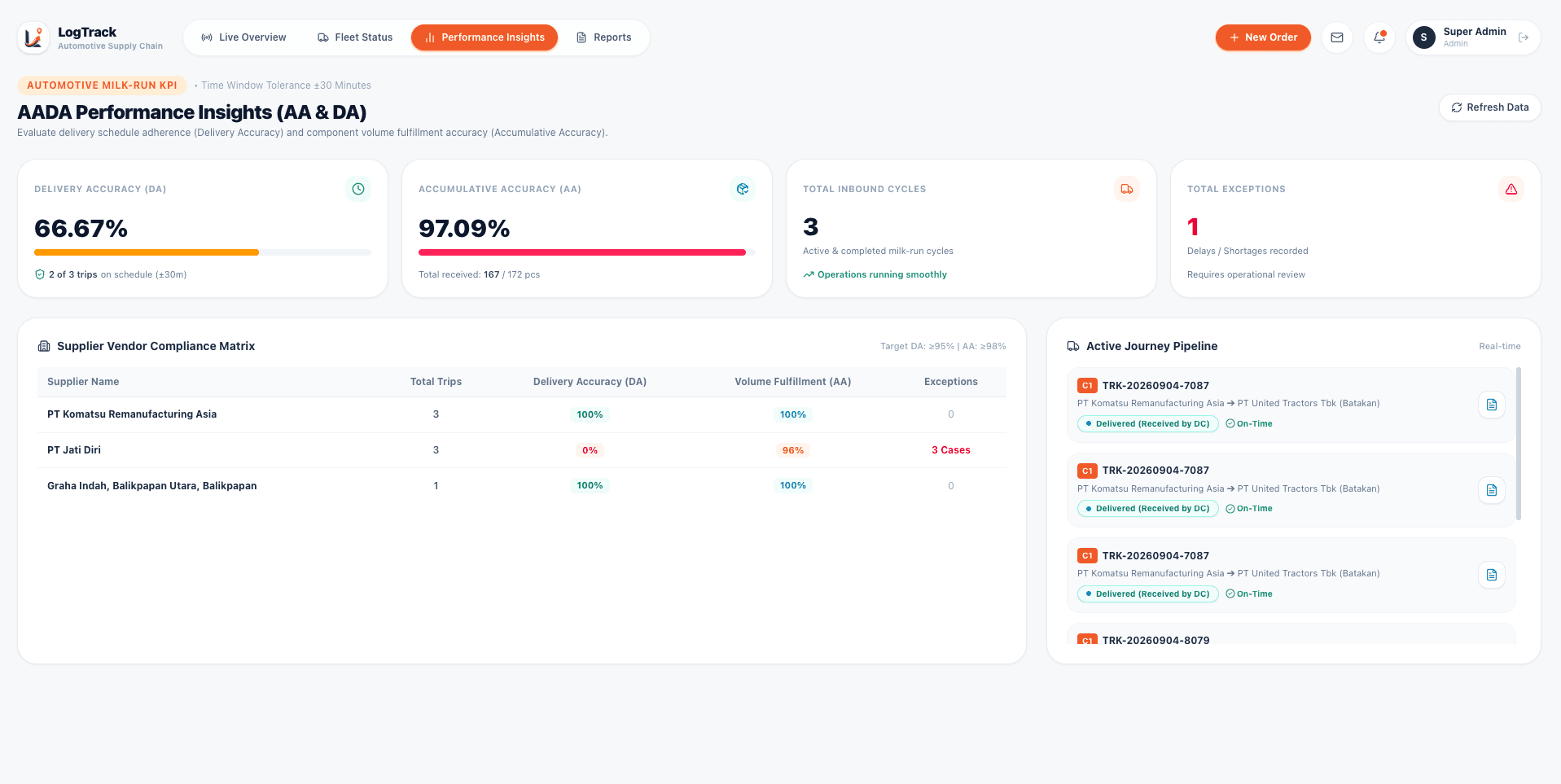Select the Graha Indah, Balikpapan Utara row
This screenshot has height=784, width=1561.
[x=522, y=486]
